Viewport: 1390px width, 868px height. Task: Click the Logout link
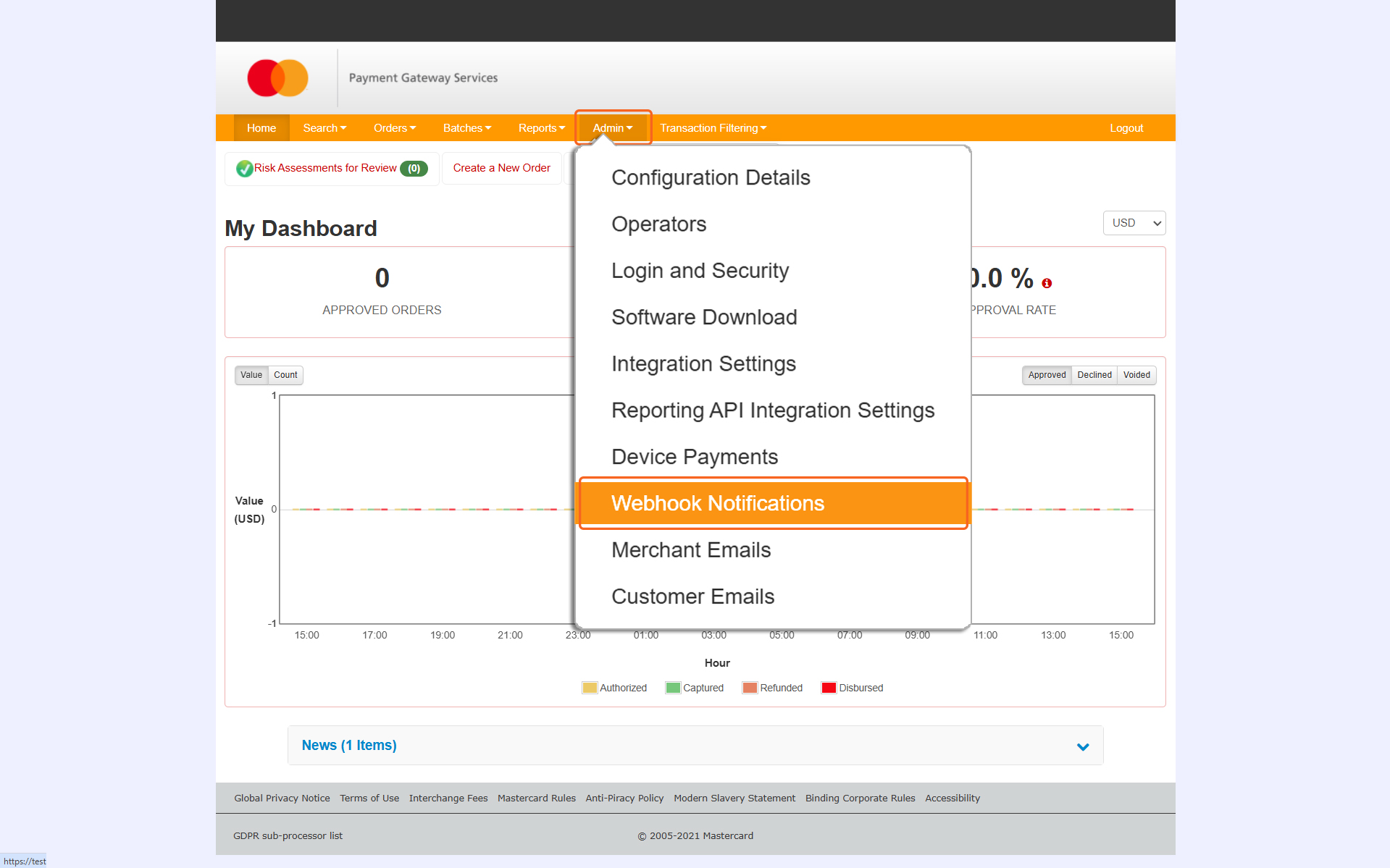pos(1126,128)
